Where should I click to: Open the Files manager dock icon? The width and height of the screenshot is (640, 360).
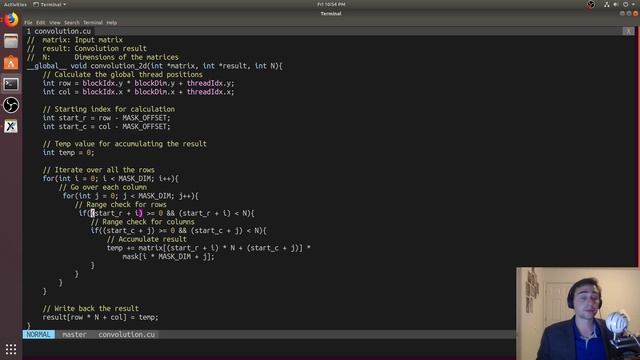(x=11, y=41)
